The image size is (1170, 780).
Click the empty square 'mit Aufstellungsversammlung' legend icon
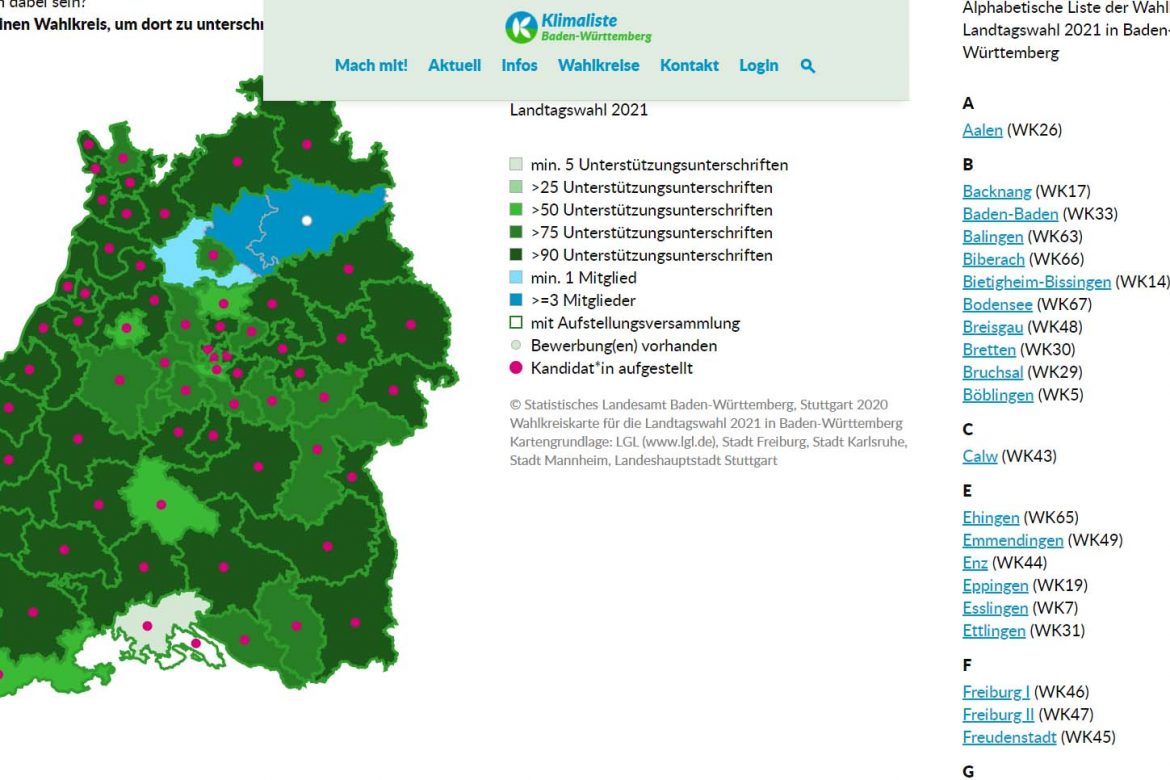pos(516,323)
